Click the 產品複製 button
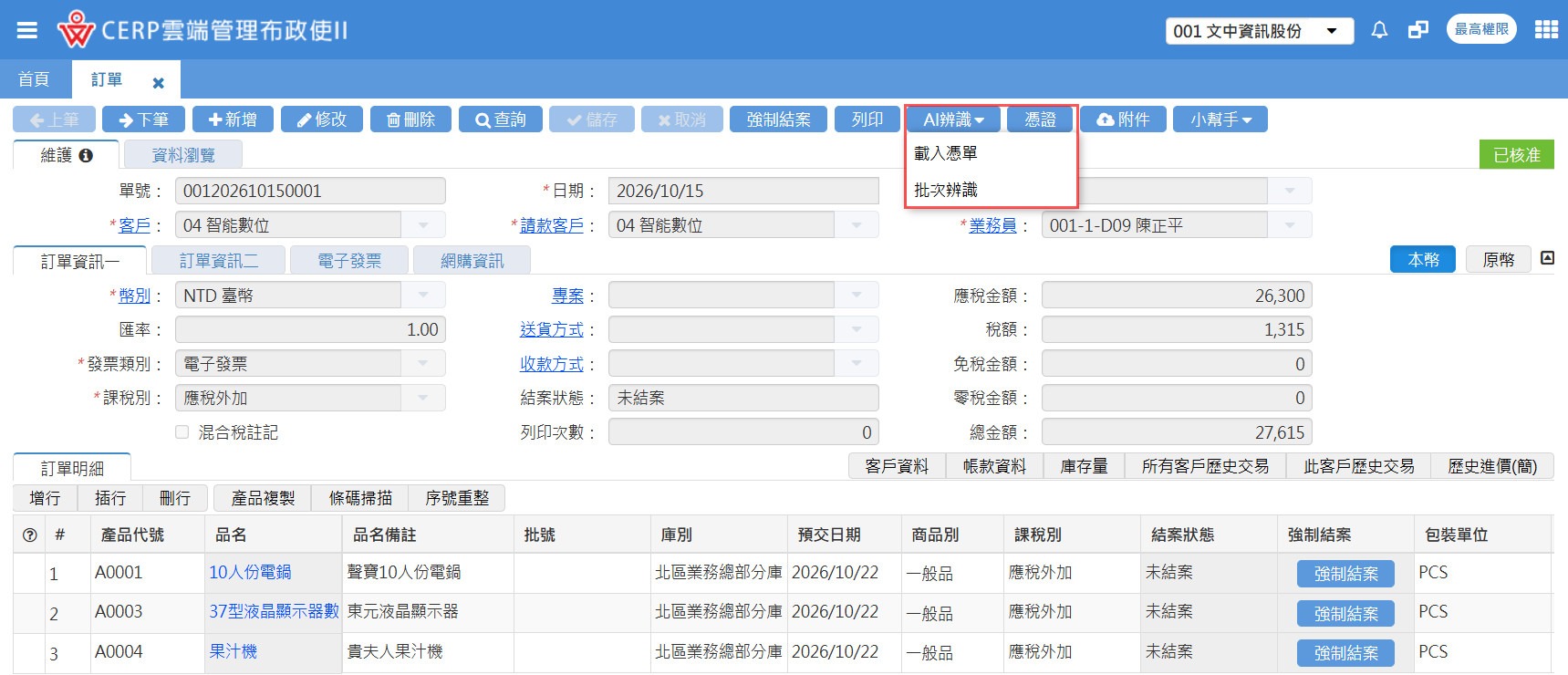1568x675 pixels. [x=263, y=498]
